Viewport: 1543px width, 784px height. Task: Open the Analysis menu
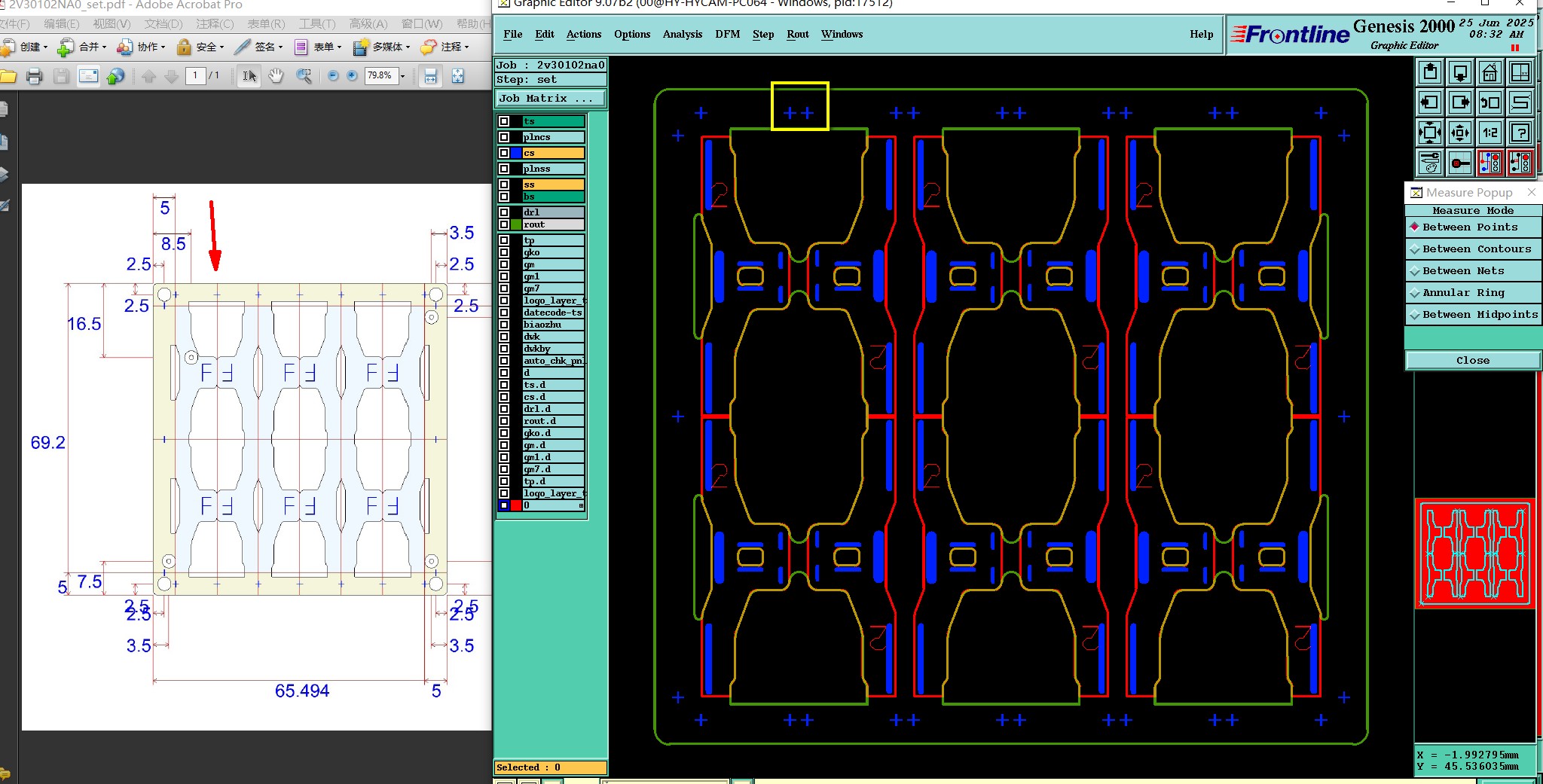[x=682, y=34]
